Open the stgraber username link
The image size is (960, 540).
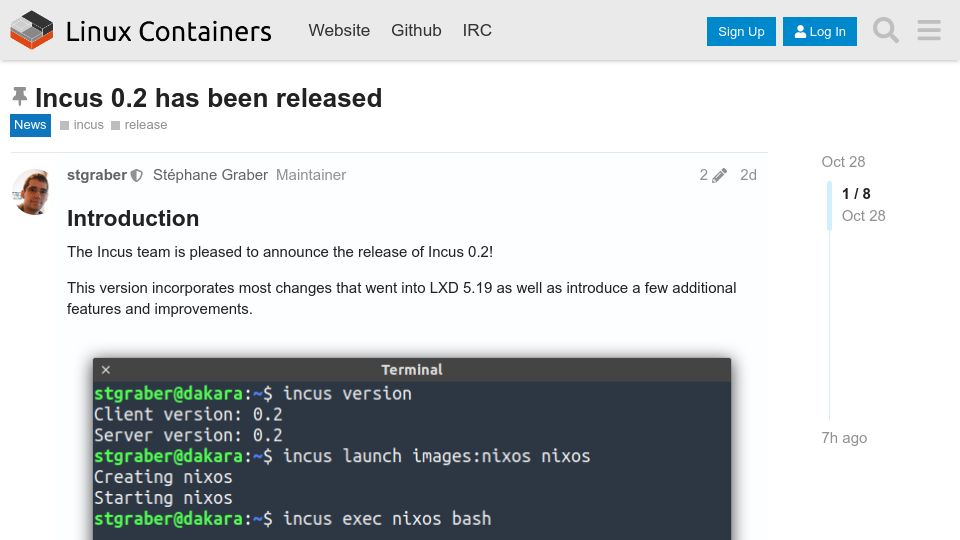[x=97, y=175]
